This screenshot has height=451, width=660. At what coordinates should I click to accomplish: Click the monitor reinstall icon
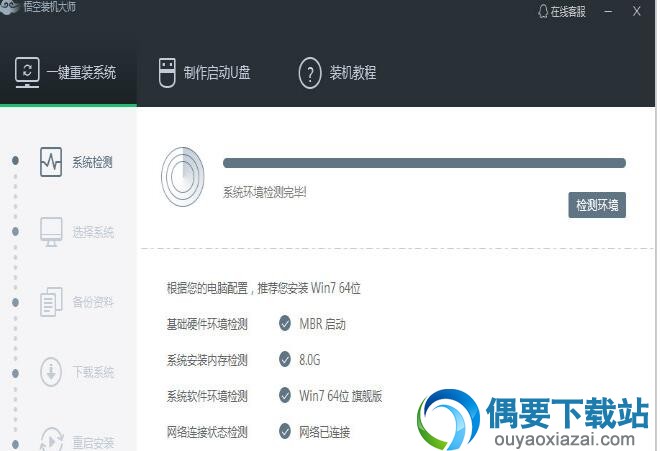click(27, 72)
